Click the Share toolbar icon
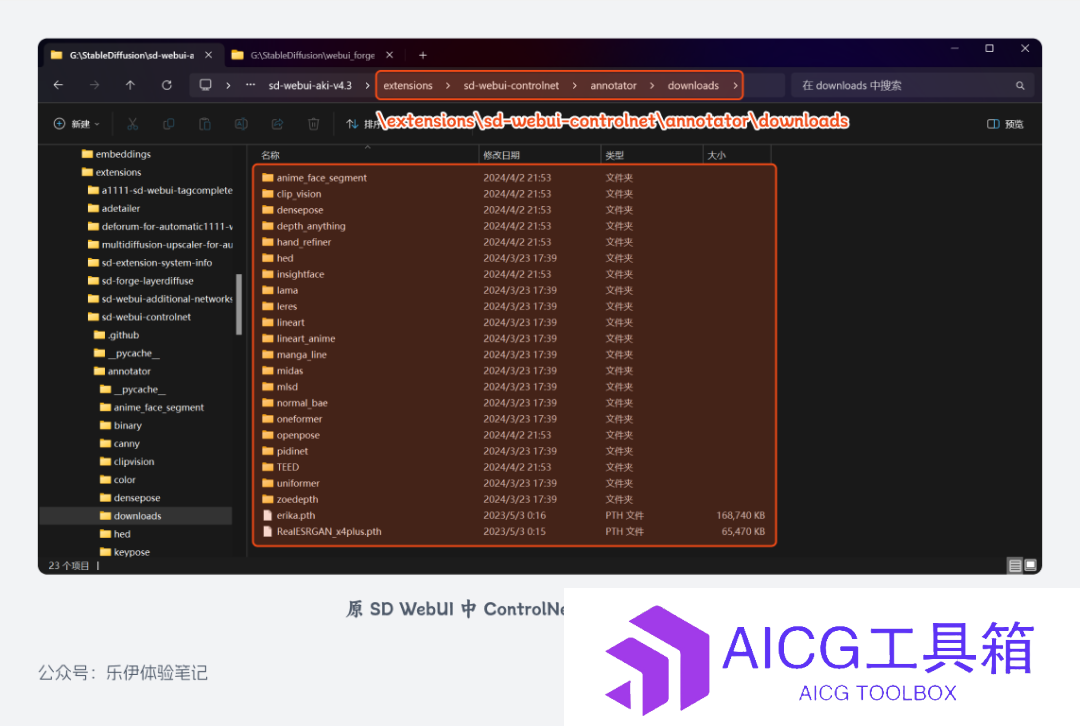 pos(277,124)
